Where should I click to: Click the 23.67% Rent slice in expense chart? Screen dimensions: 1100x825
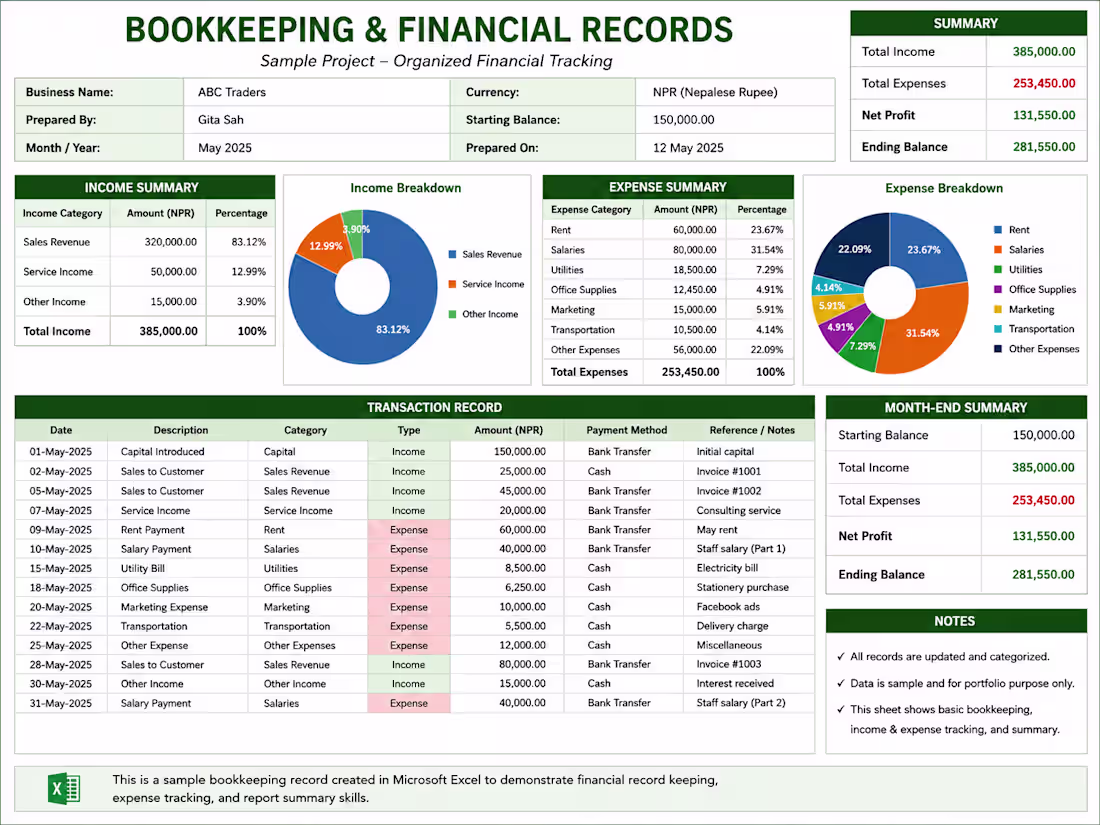click(926, 249)
